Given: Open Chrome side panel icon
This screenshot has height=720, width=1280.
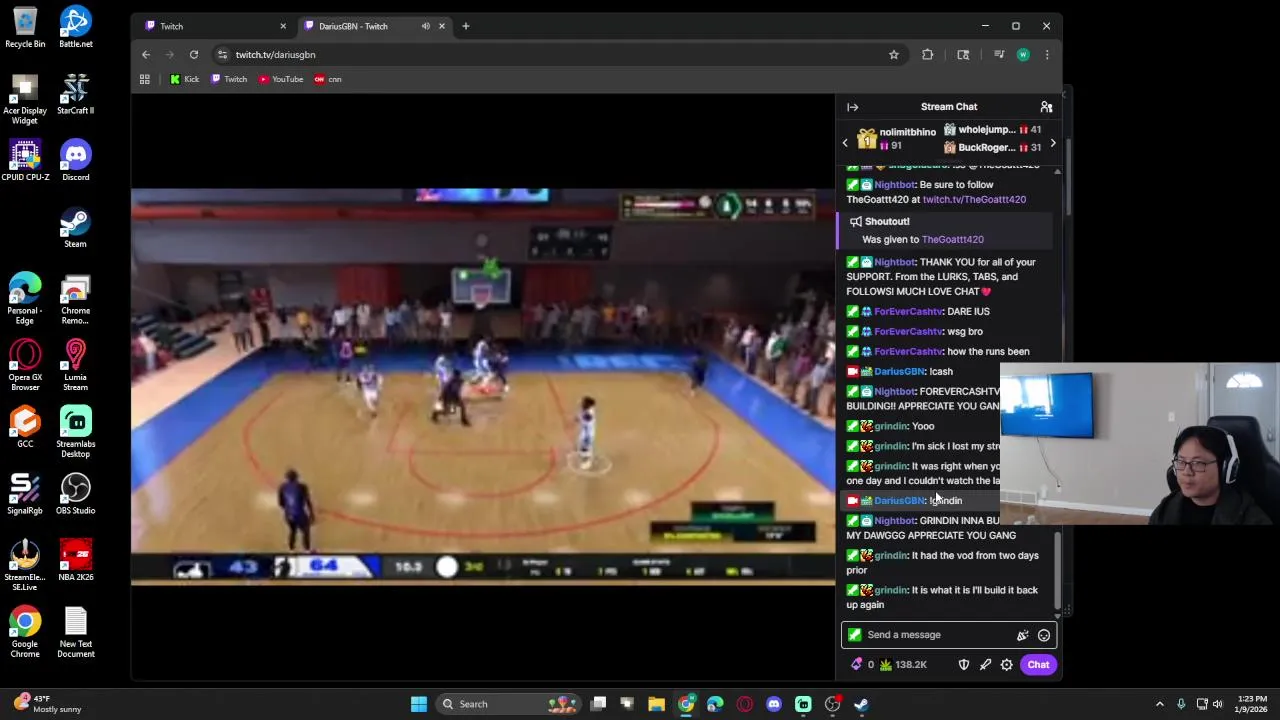Looking at the screenshot, I should (x=963, y=55).
